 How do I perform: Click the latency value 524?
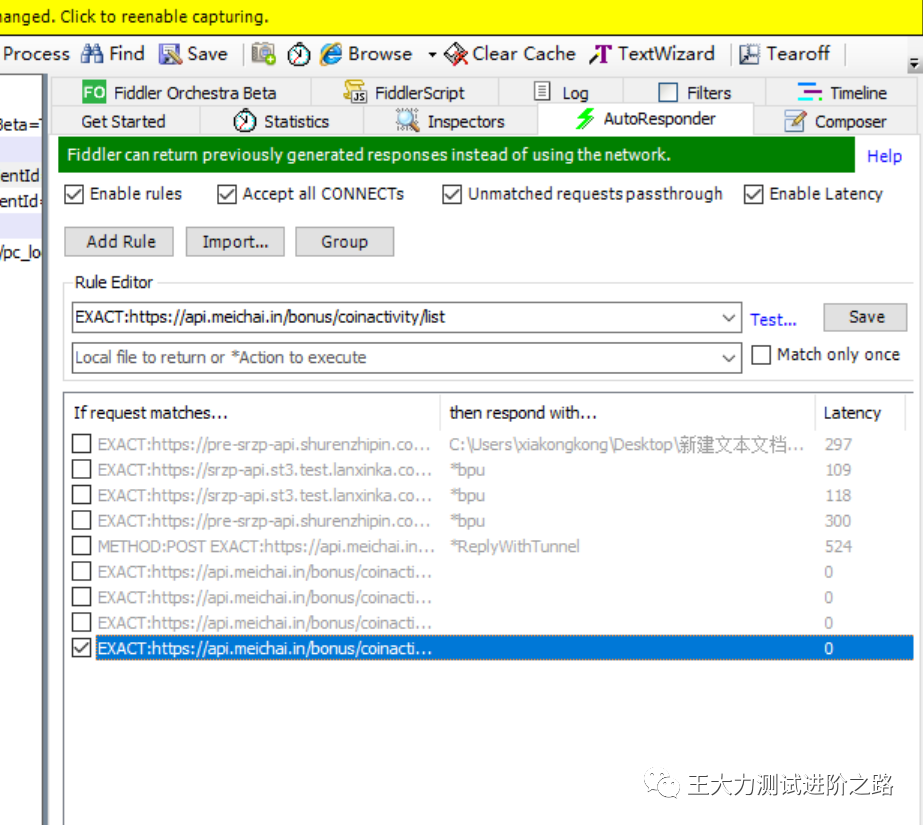click(838, 547)
